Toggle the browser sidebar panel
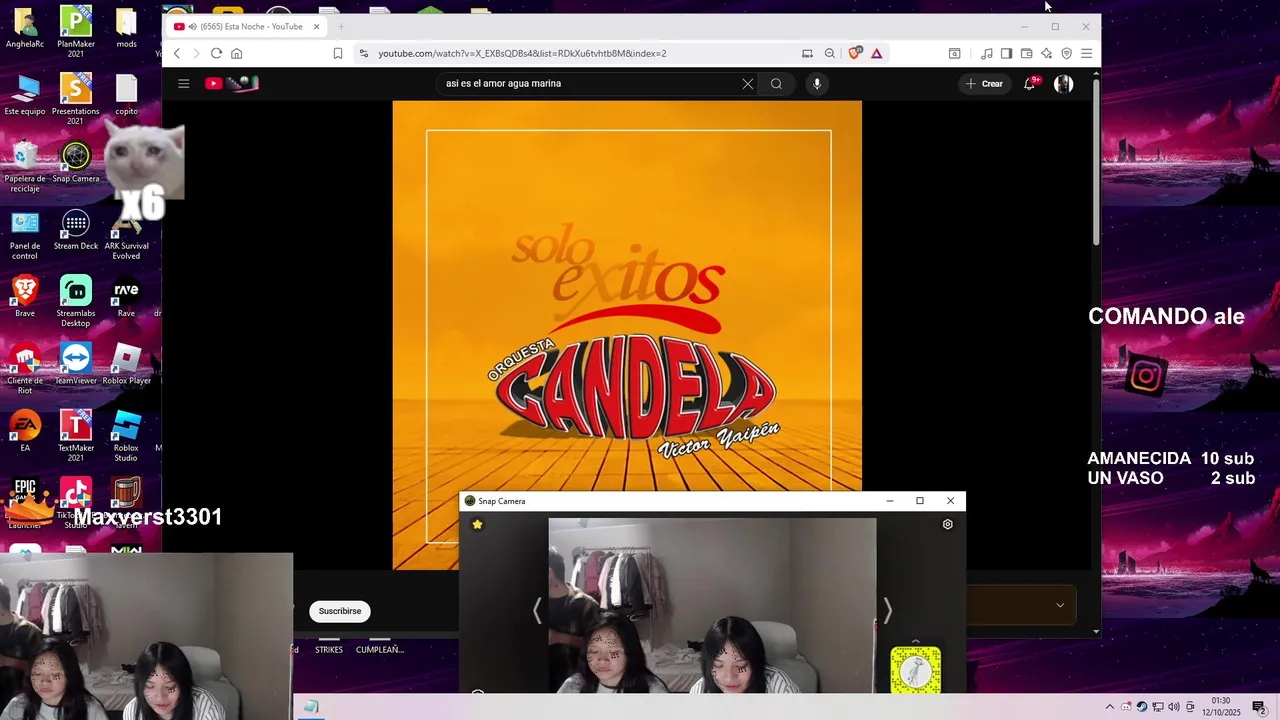The height and width of the screenshot is (720, 1280). click(x=1006, y=53)
